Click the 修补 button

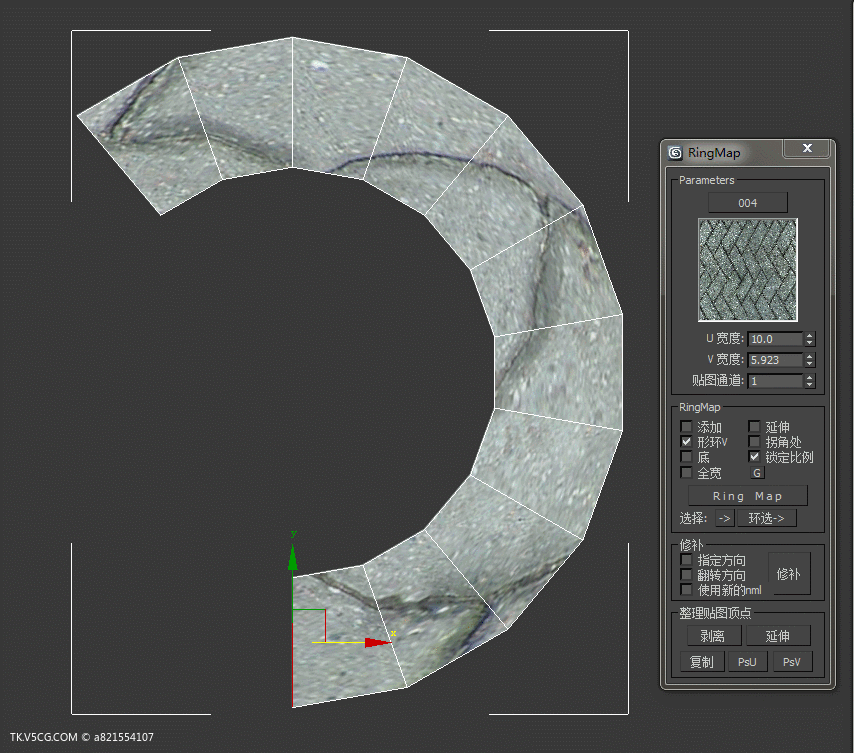coord(791,574)
